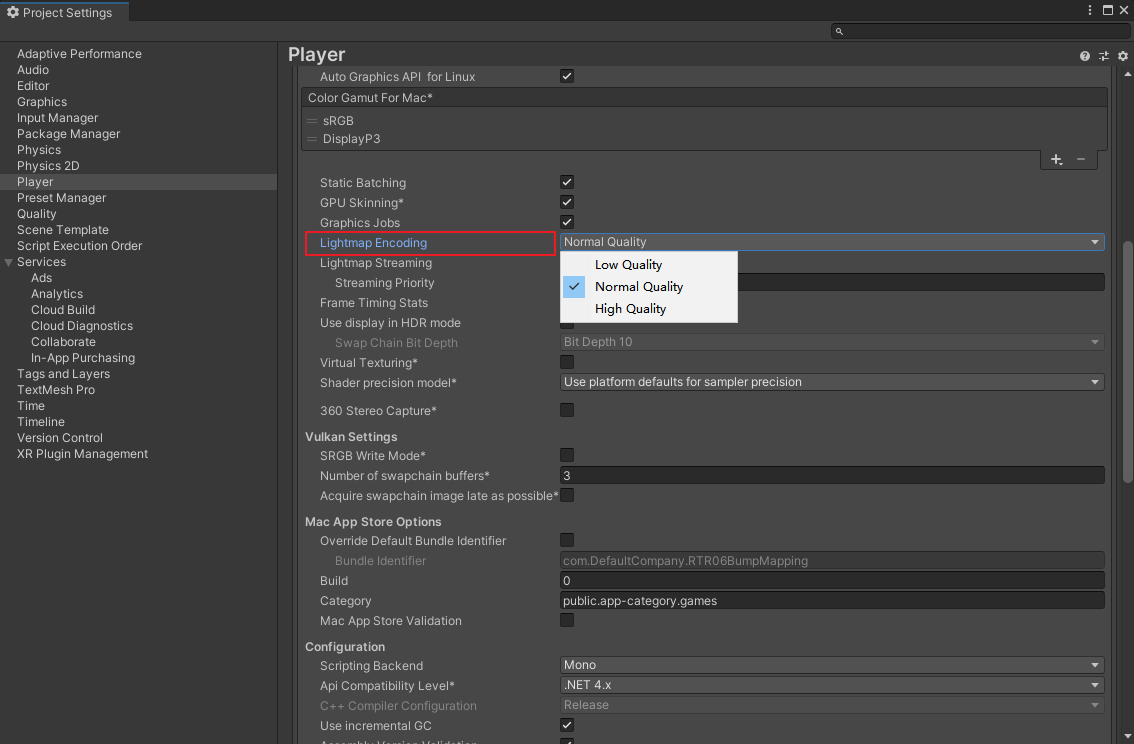Open C++ Compiler Configuration dropdown
This screenshot has height=744, width=1134.
tap(832, 705)
